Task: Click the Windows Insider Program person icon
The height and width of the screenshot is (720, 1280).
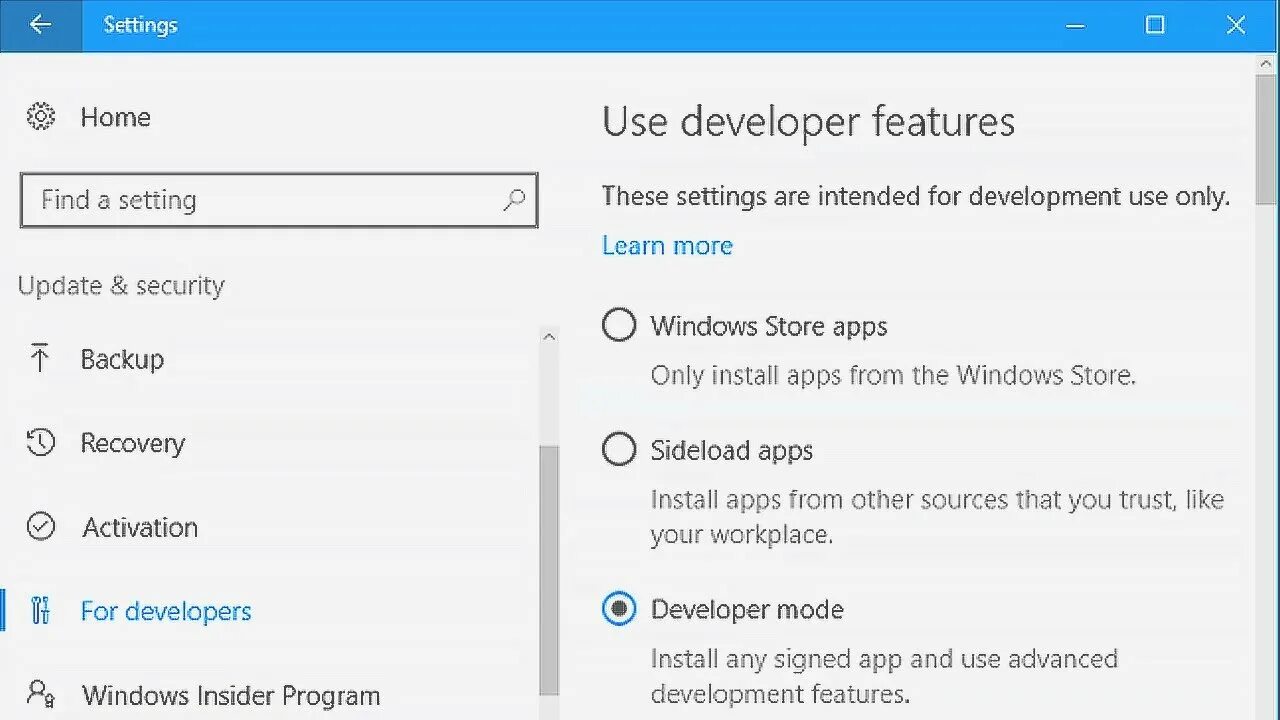Action: click(41, 694)
